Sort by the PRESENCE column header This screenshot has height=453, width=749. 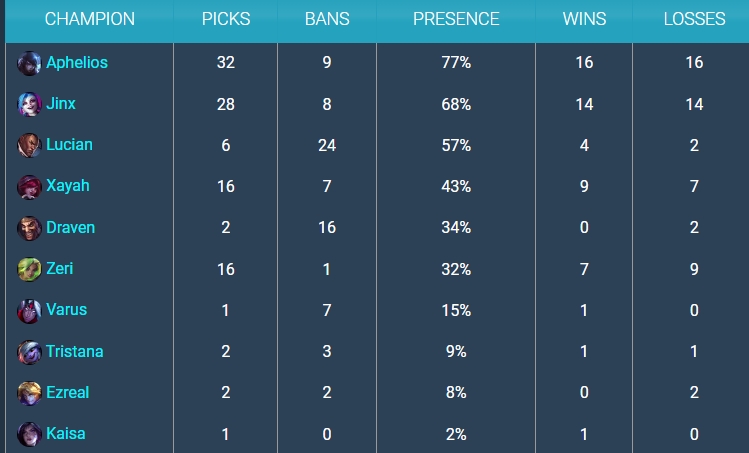coord(456,19)
